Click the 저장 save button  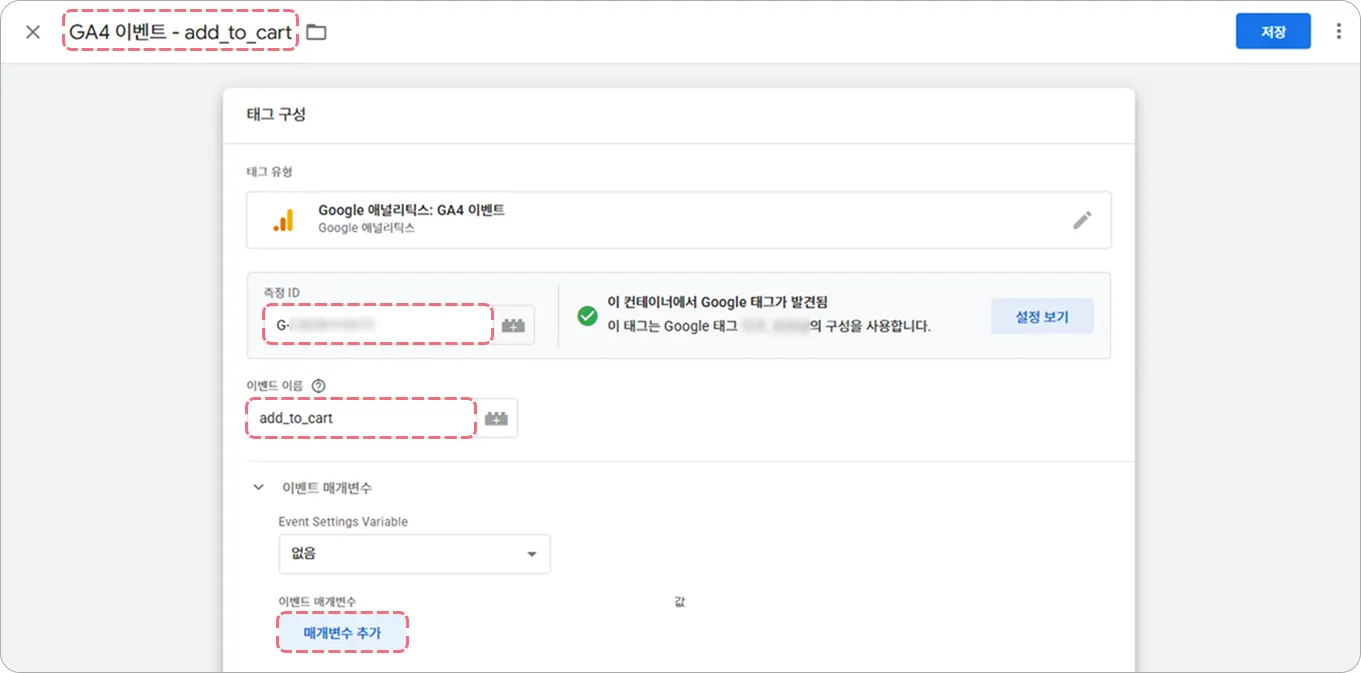tap(1273, 32)
